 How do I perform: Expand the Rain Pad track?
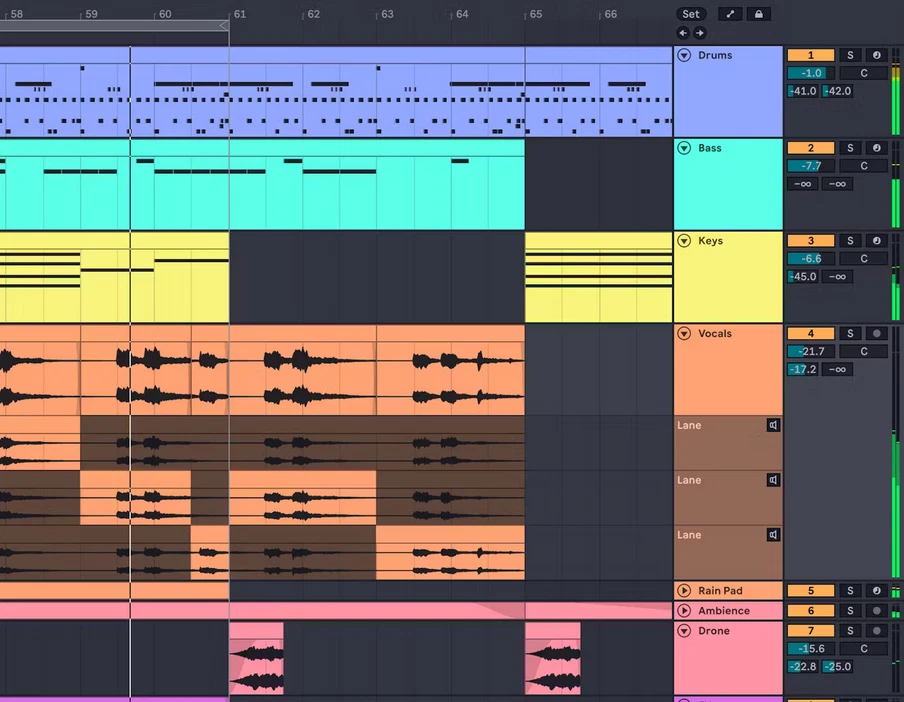coord(684,590)
